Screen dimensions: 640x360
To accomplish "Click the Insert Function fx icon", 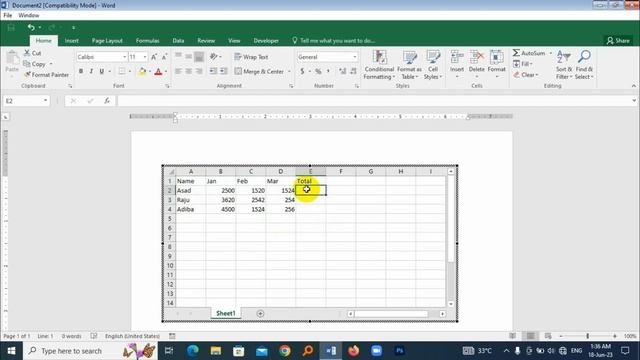I will pos(107,101).
